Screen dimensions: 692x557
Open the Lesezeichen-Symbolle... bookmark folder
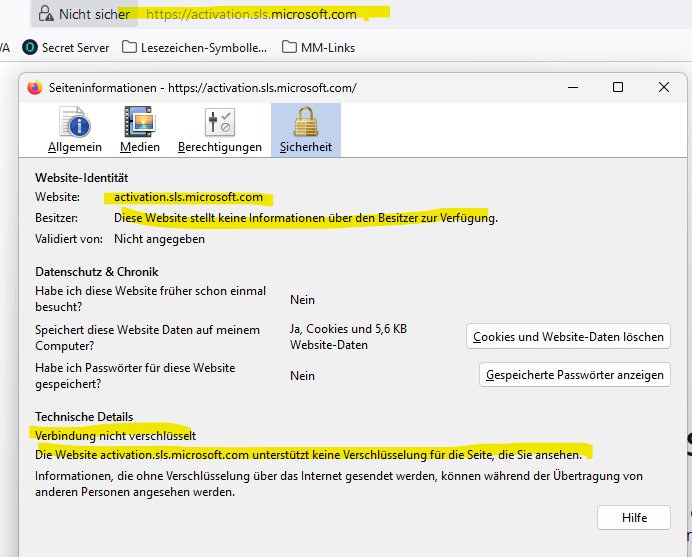(x=195, y=48)
